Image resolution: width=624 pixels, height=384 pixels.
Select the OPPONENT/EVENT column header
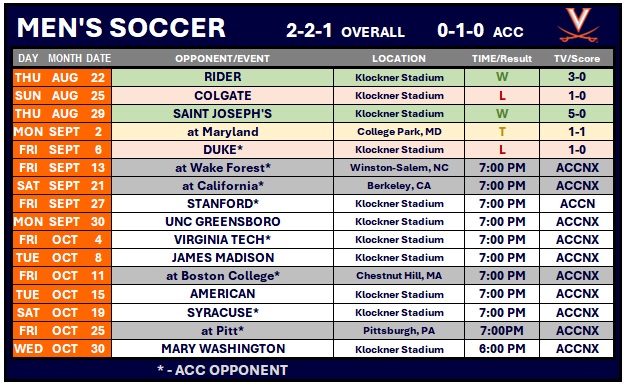(222, 58)
